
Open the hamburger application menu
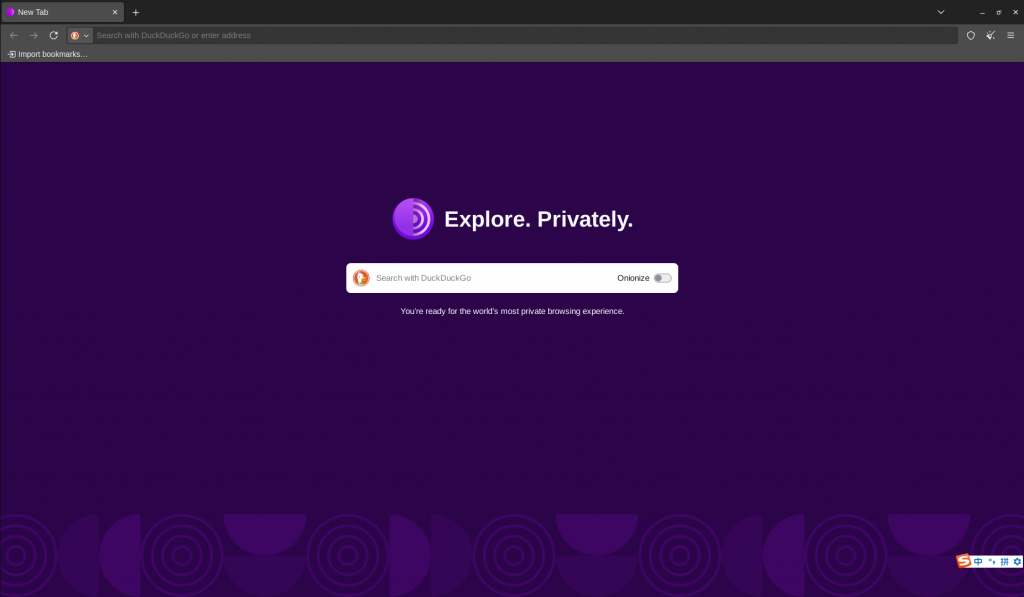click(1010, 35)
